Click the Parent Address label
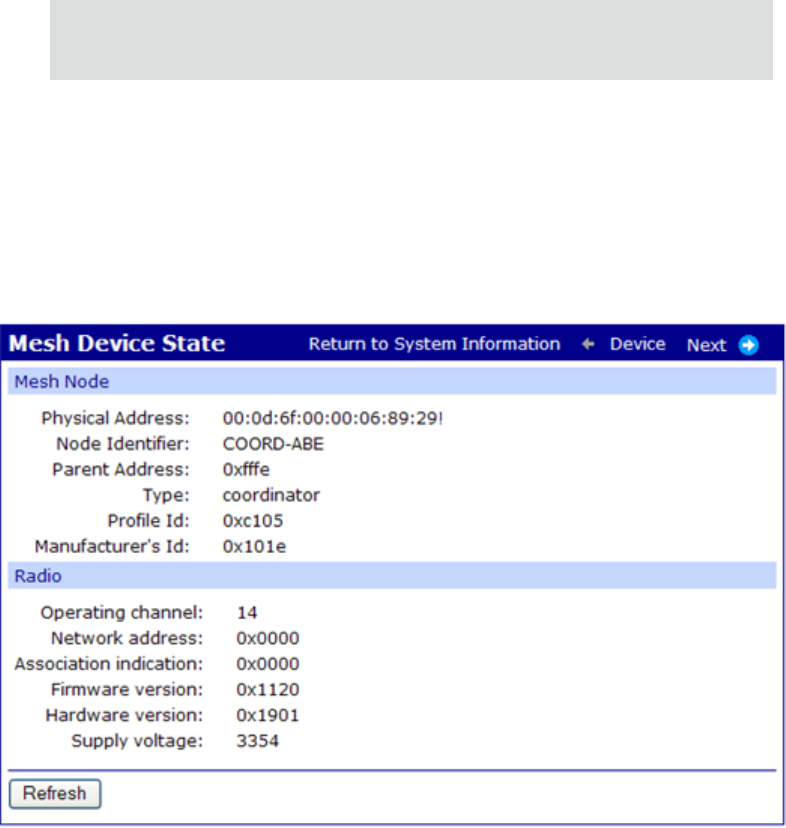786x828 pixels. (120, 469)
